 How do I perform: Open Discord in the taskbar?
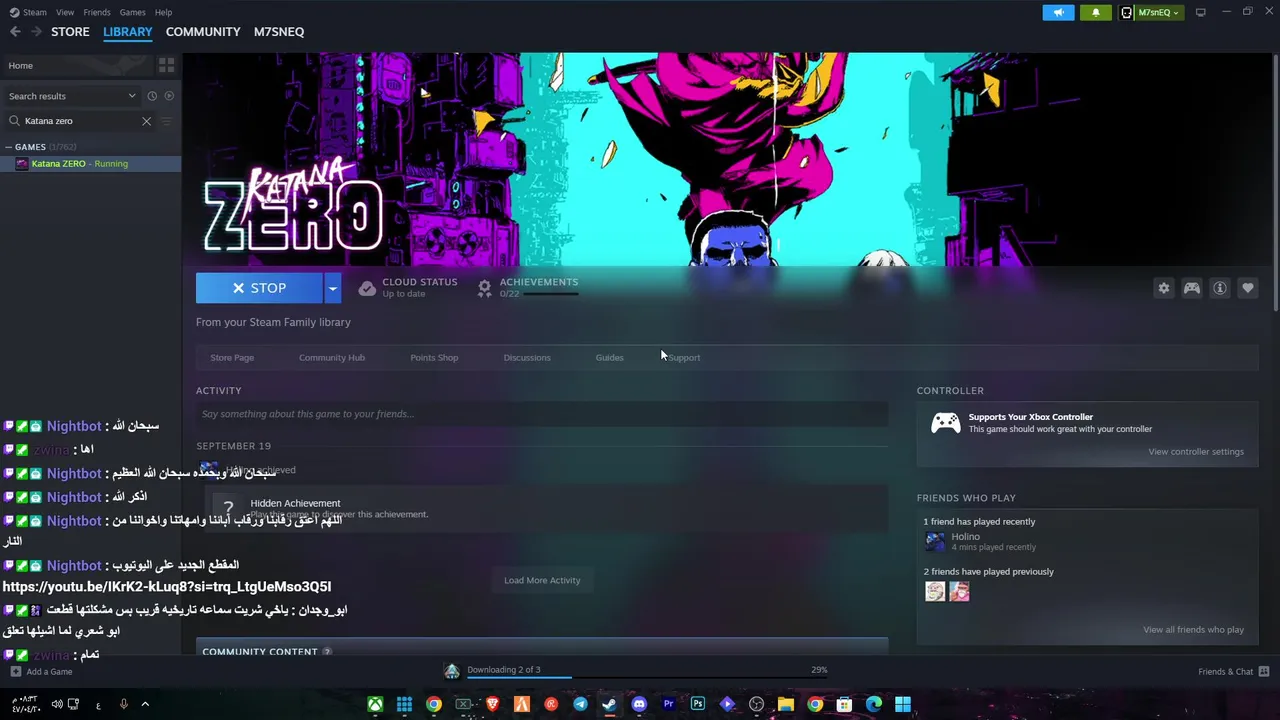[639, 704]
